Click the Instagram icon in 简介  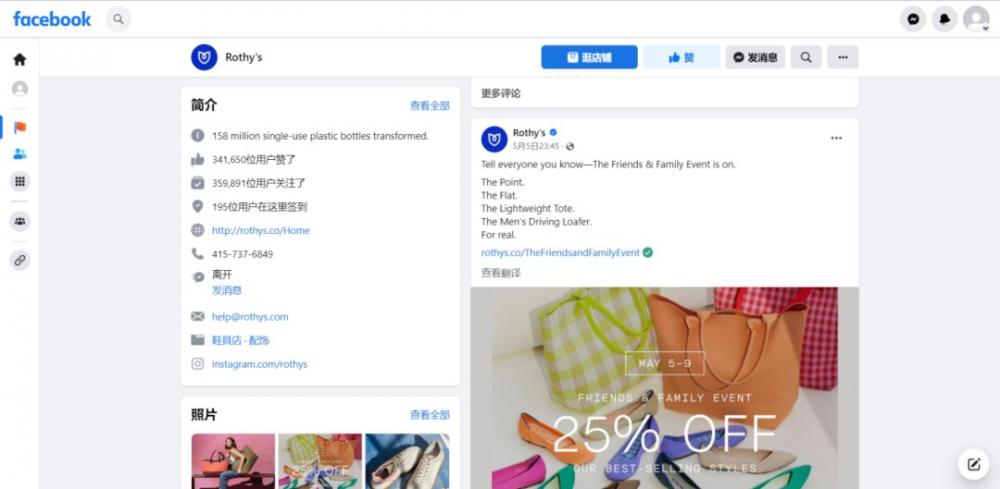tap(198, 364)
